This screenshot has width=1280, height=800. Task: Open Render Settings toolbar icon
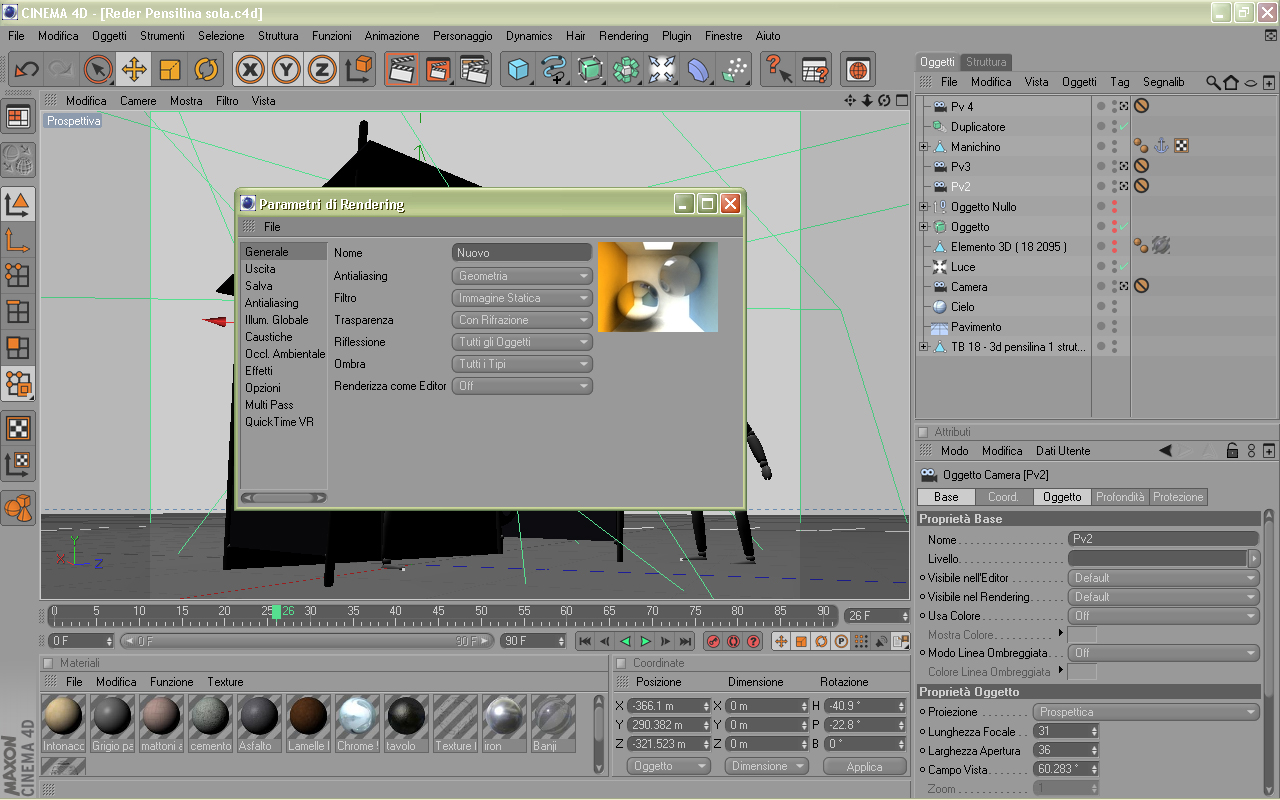(x=475, y=70)
